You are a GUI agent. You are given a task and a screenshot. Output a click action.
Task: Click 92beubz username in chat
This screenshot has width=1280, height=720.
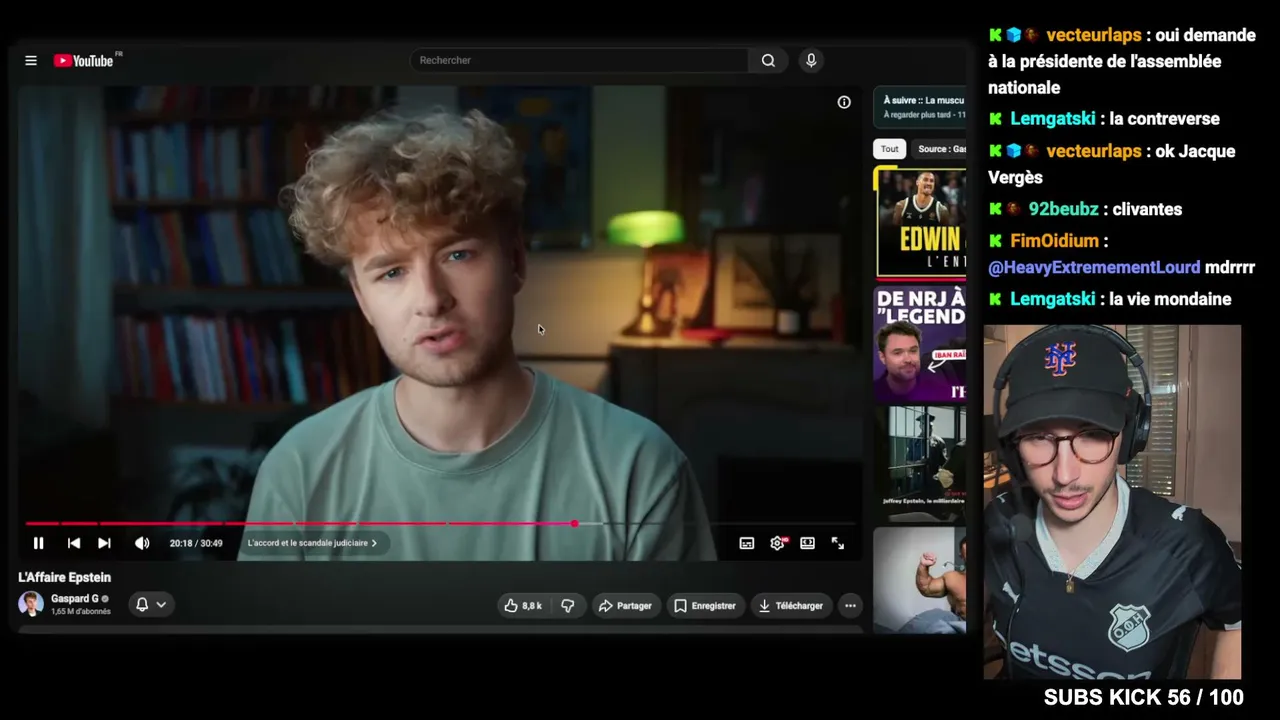[x=1063, y=209]
